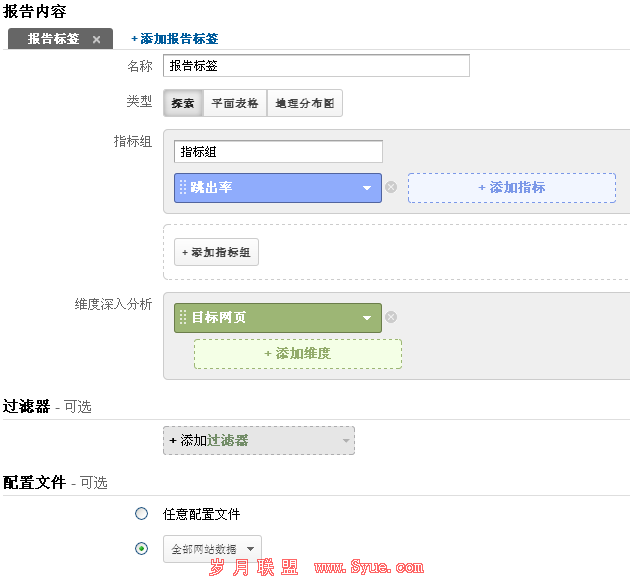
Task: Click the 指标组 name input field
Action: point(278,151)
